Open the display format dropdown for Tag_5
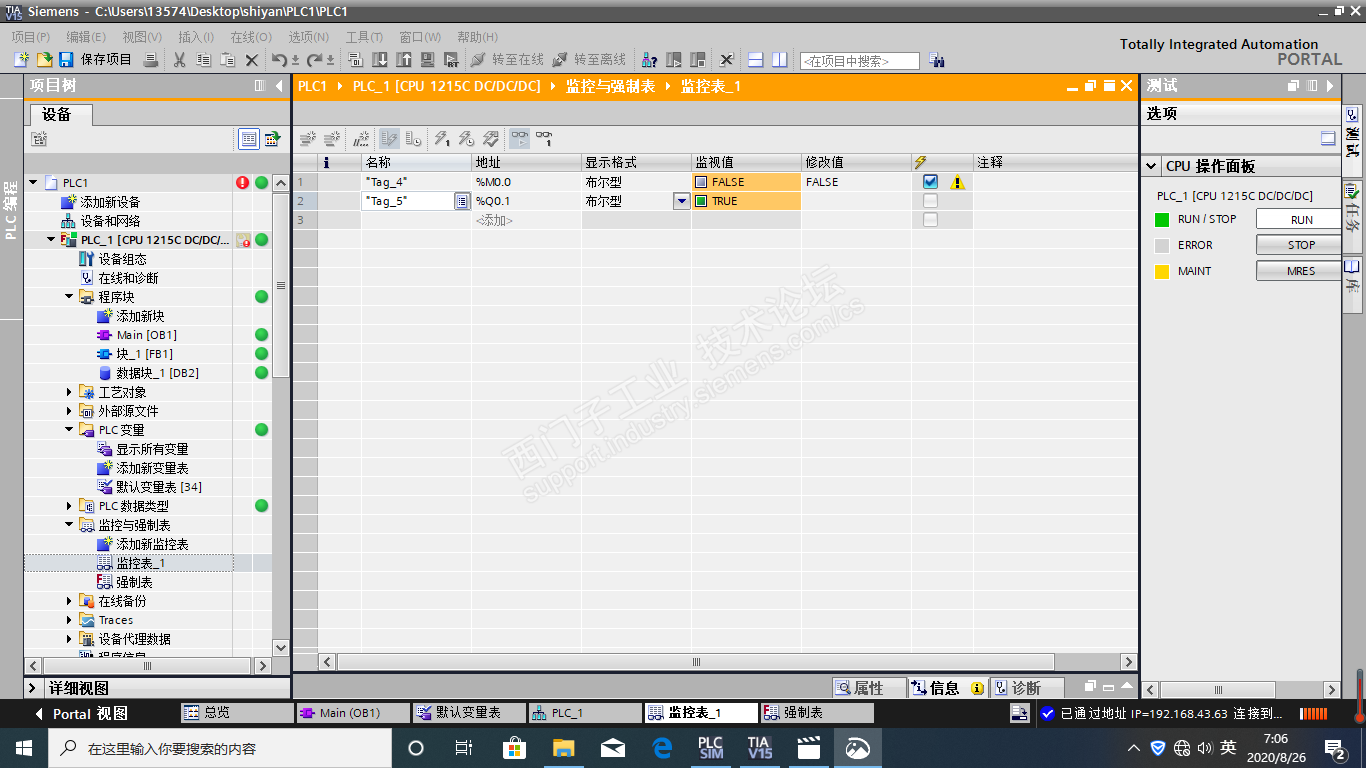 [682, 201]
